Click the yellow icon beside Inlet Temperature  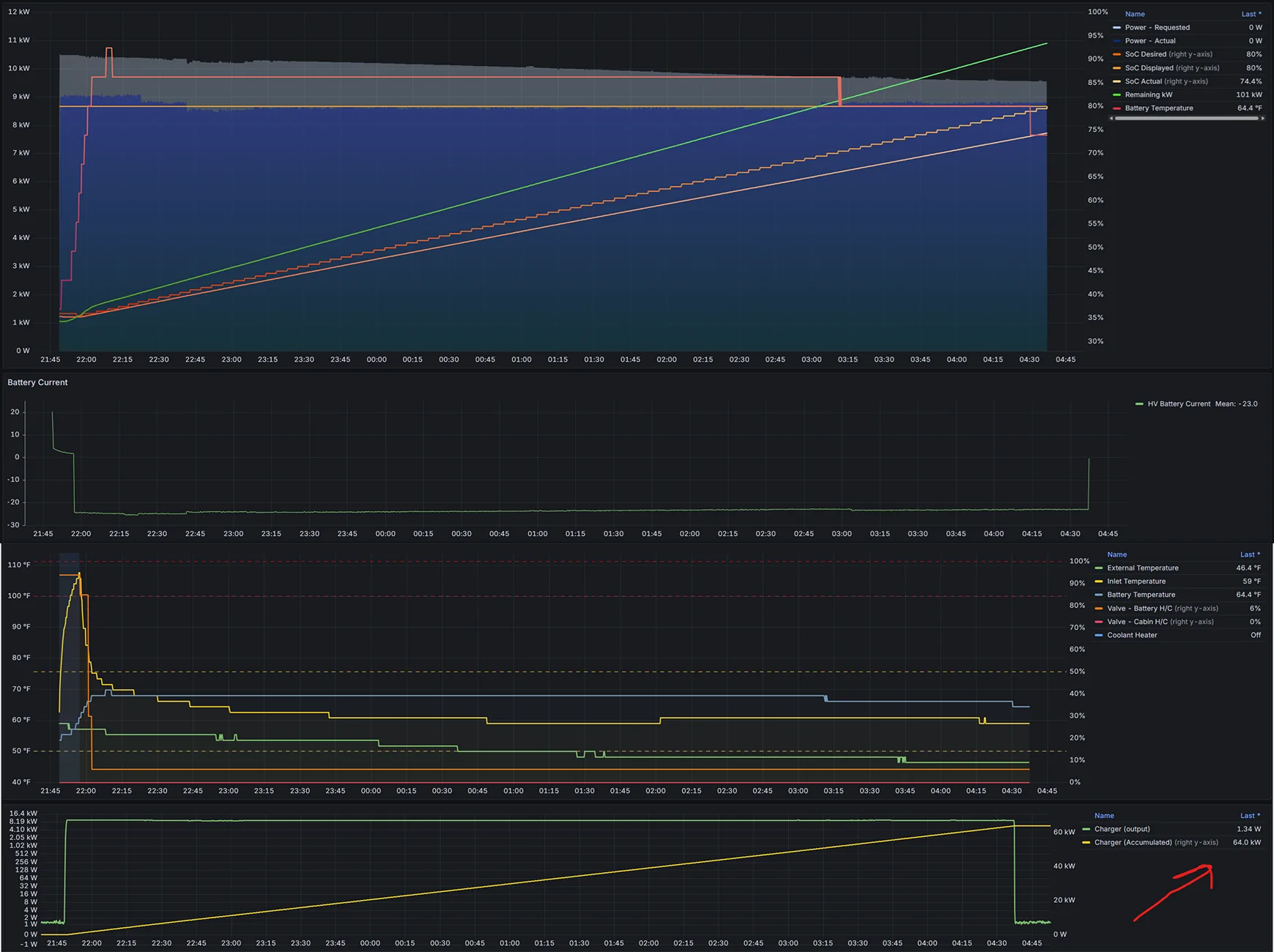(1098, 581)
